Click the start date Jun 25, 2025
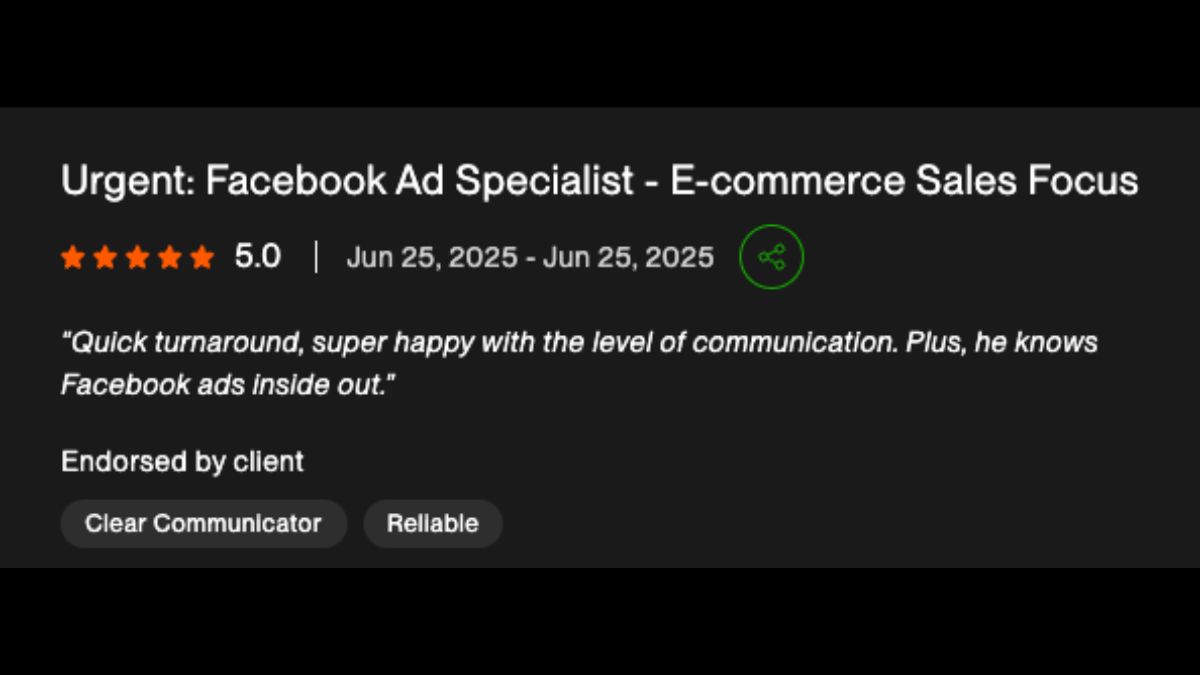 pyautogui.click(x=432, y=258)
